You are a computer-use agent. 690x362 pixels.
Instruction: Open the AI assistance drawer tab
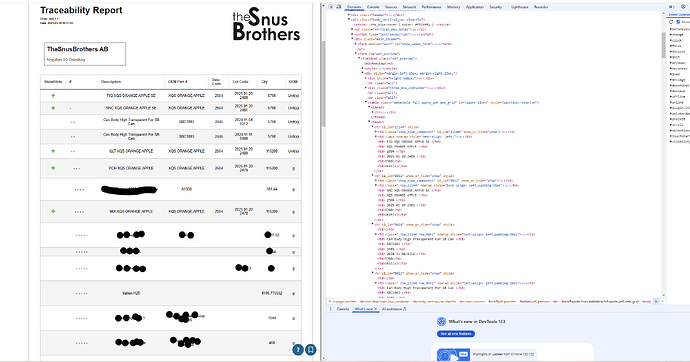(x=394, y=309)
